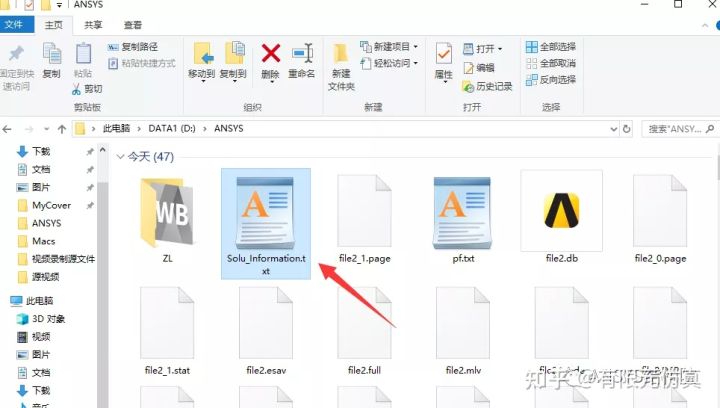Select the file2.esav file

click(x=266, y=331)
